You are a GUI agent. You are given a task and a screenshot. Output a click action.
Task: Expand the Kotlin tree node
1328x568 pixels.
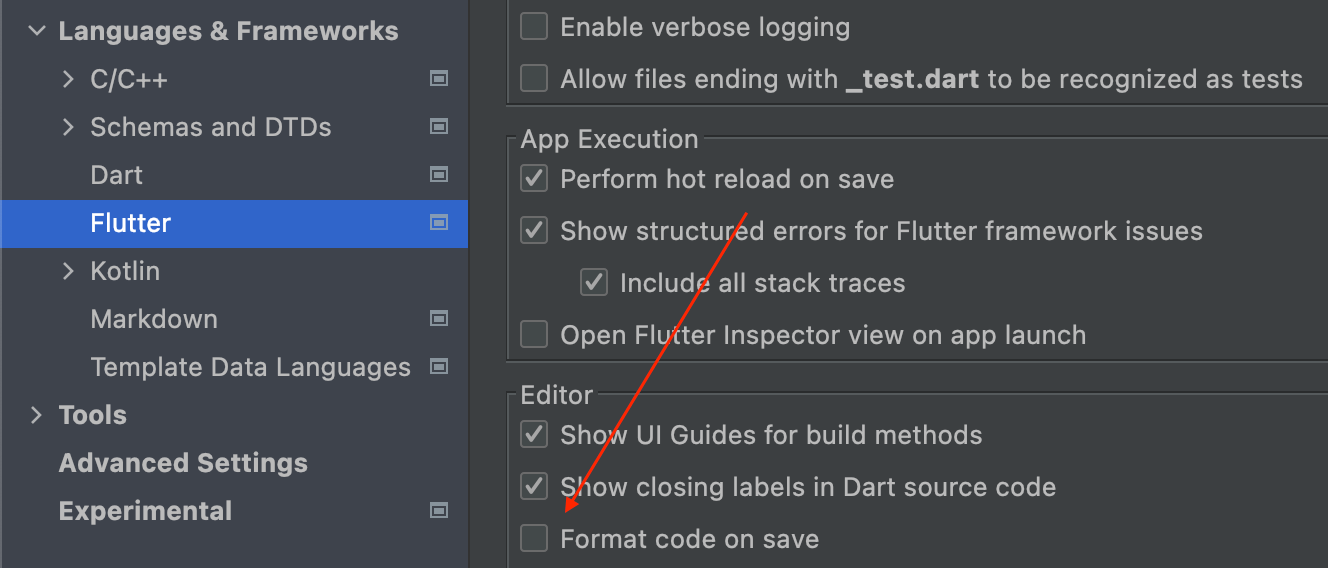point(68,271)
